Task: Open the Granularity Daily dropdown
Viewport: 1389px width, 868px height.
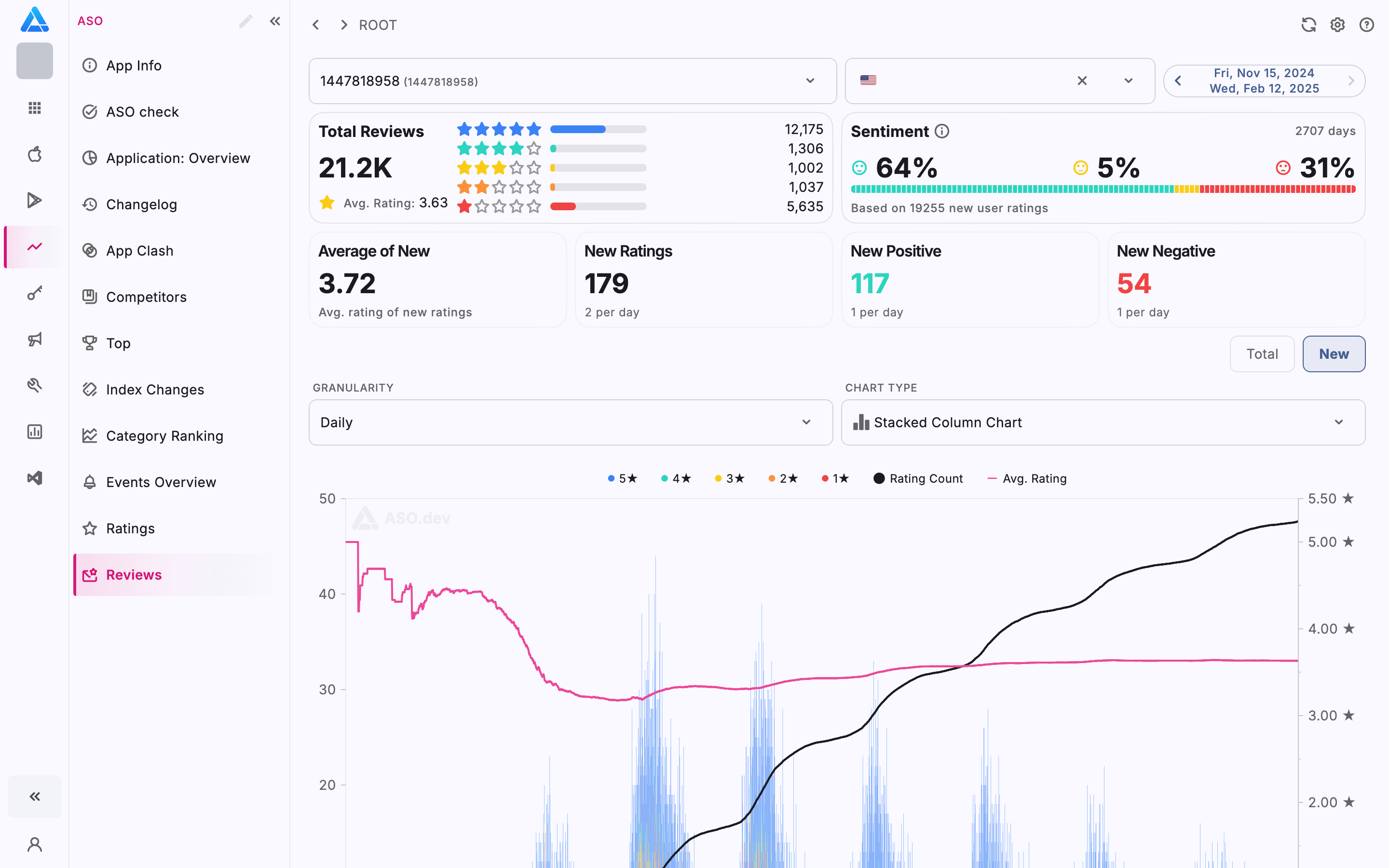Action: pos(571,422)
